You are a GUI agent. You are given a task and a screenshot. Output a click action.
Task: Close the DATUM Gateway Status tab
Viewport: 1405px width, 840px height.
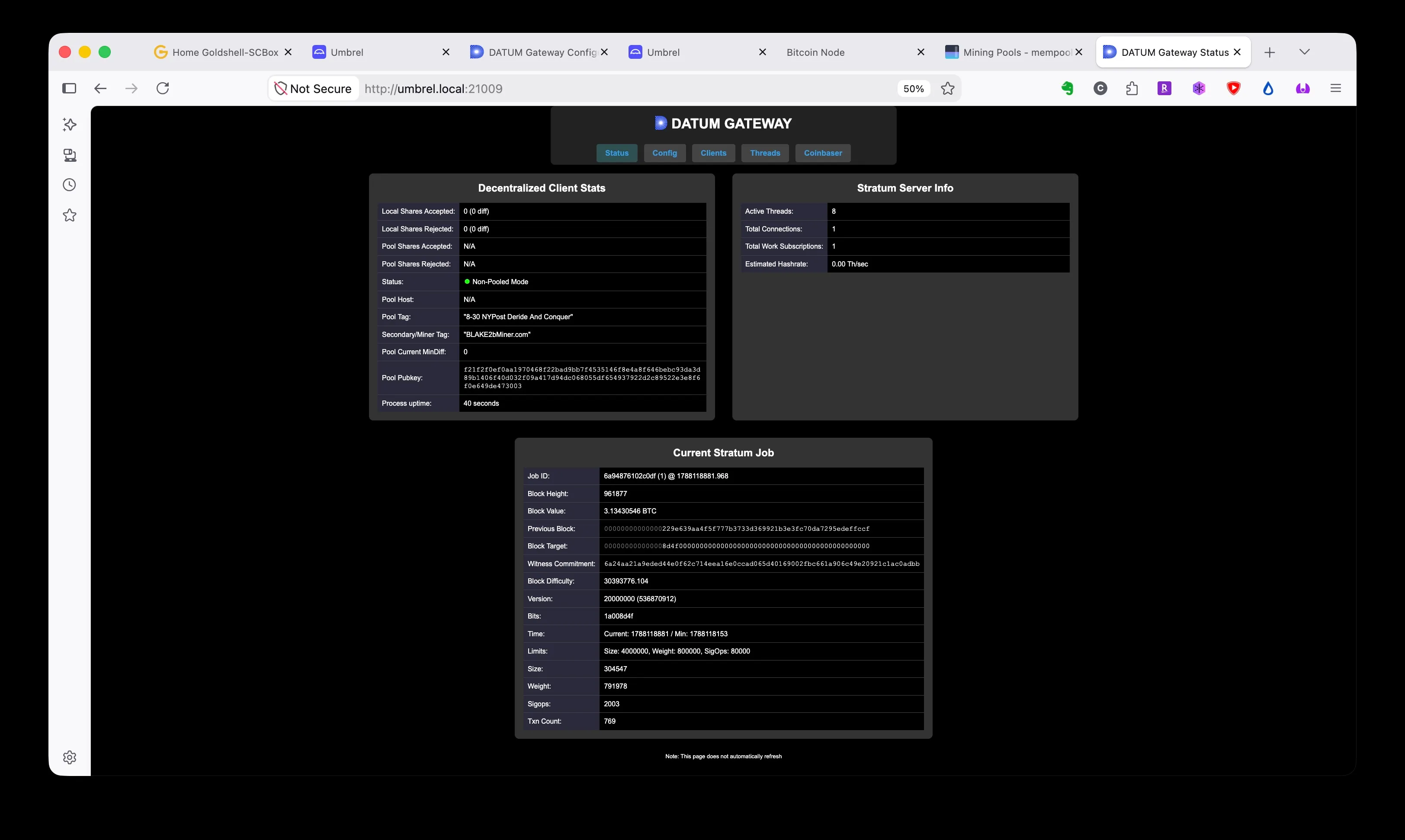pyautogui.click(x=1238, y=52)
